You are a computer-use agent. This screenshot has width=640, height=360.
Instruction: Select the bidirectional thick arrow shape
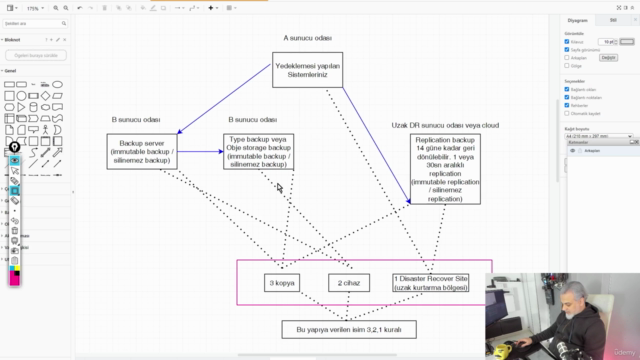pos(45,153)
